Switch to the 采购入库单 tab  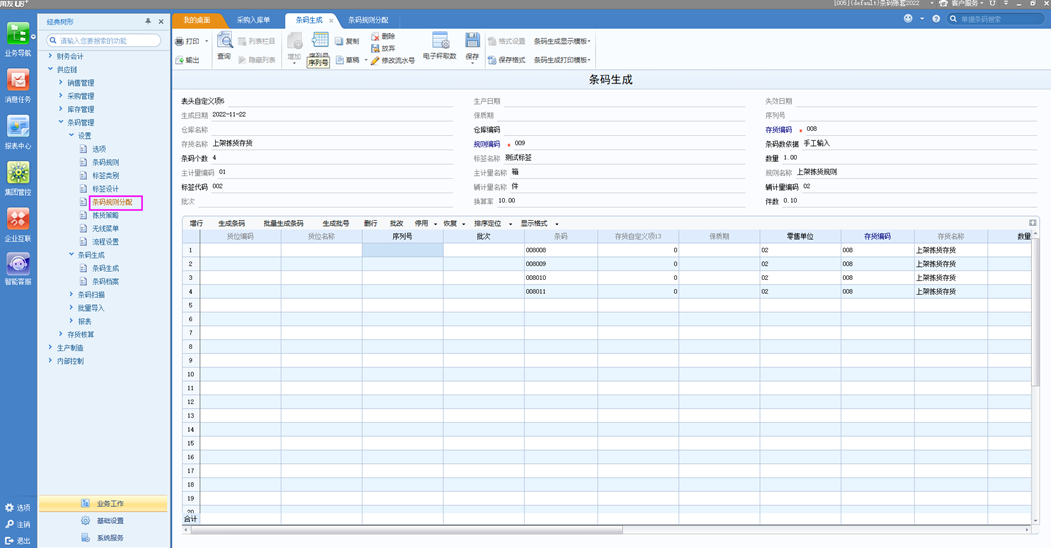point(253,20)
